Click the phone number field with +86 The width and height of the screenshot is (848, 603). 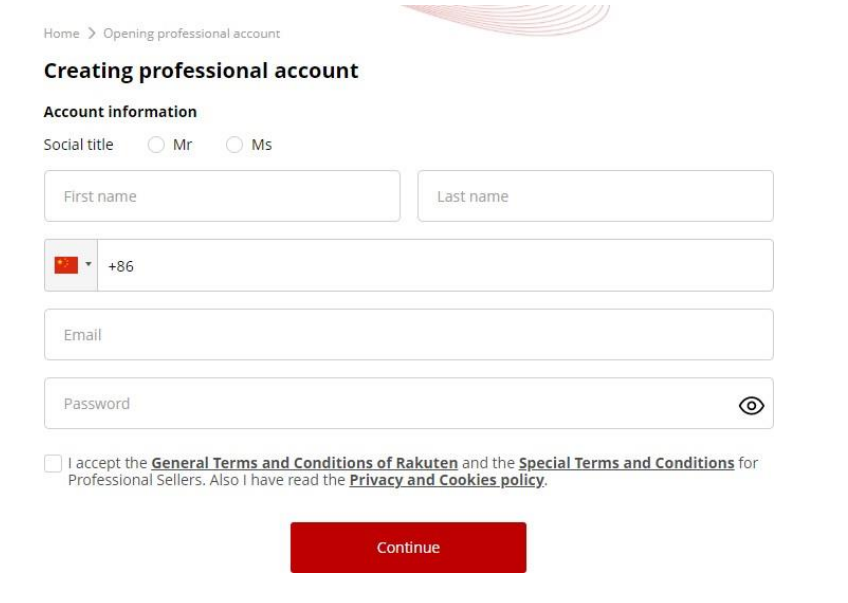[435, 265]
